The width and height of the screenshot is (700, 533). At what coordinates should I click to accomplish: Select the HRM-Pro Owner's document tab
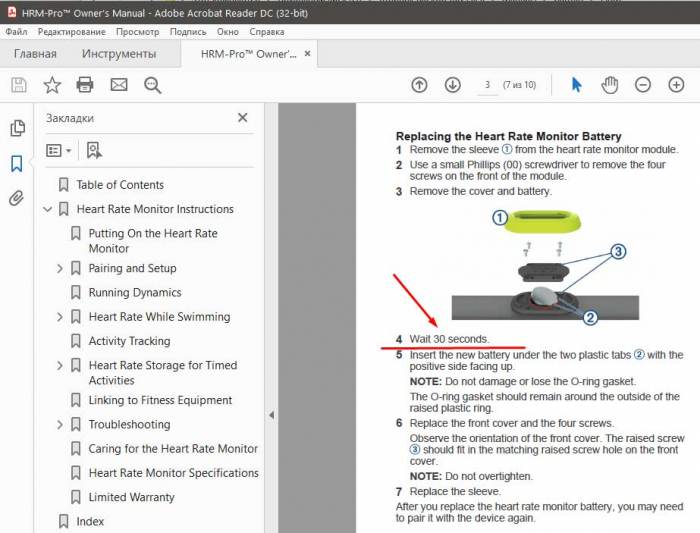pos(248,54)
